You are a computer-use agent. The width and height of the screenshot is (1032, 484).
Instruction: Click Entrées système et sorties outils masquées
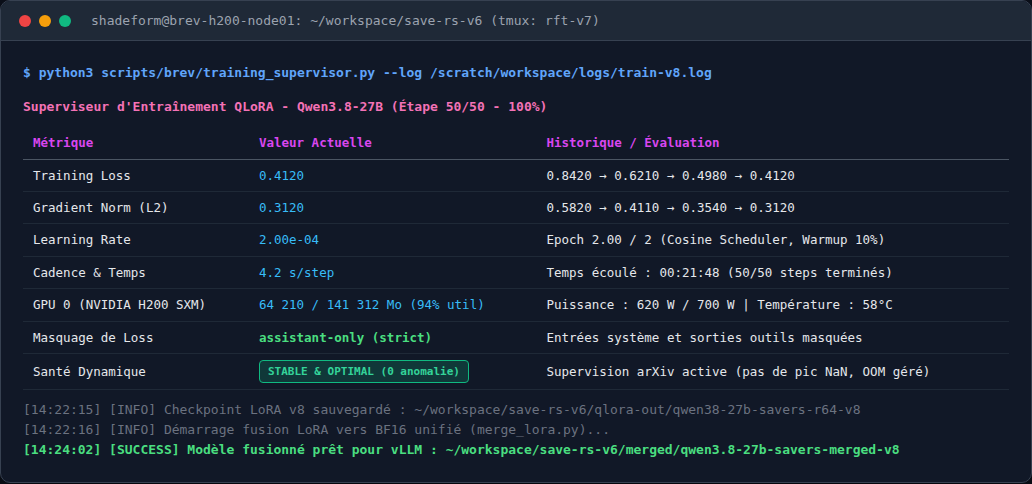tap(704, 338)
